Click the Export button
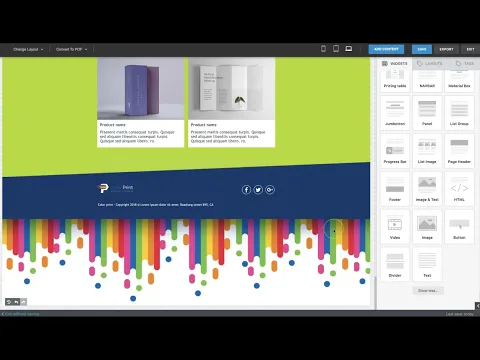Image resolution: width=480 pixels, height=360 pixels. tap(446, 49)
